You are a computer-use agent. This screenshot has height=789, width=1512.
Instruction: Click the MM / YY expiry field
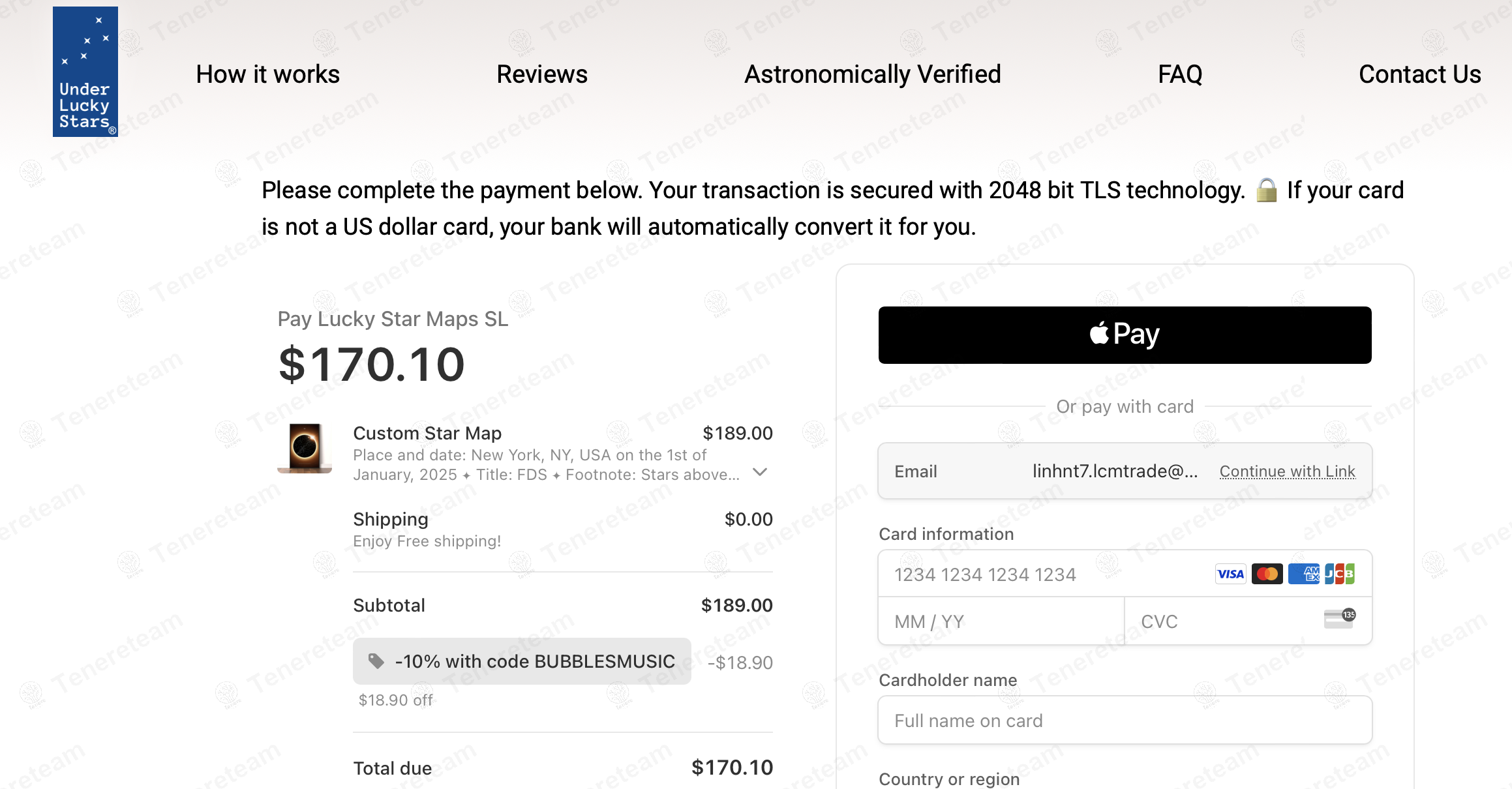(x=1001, y=621)
